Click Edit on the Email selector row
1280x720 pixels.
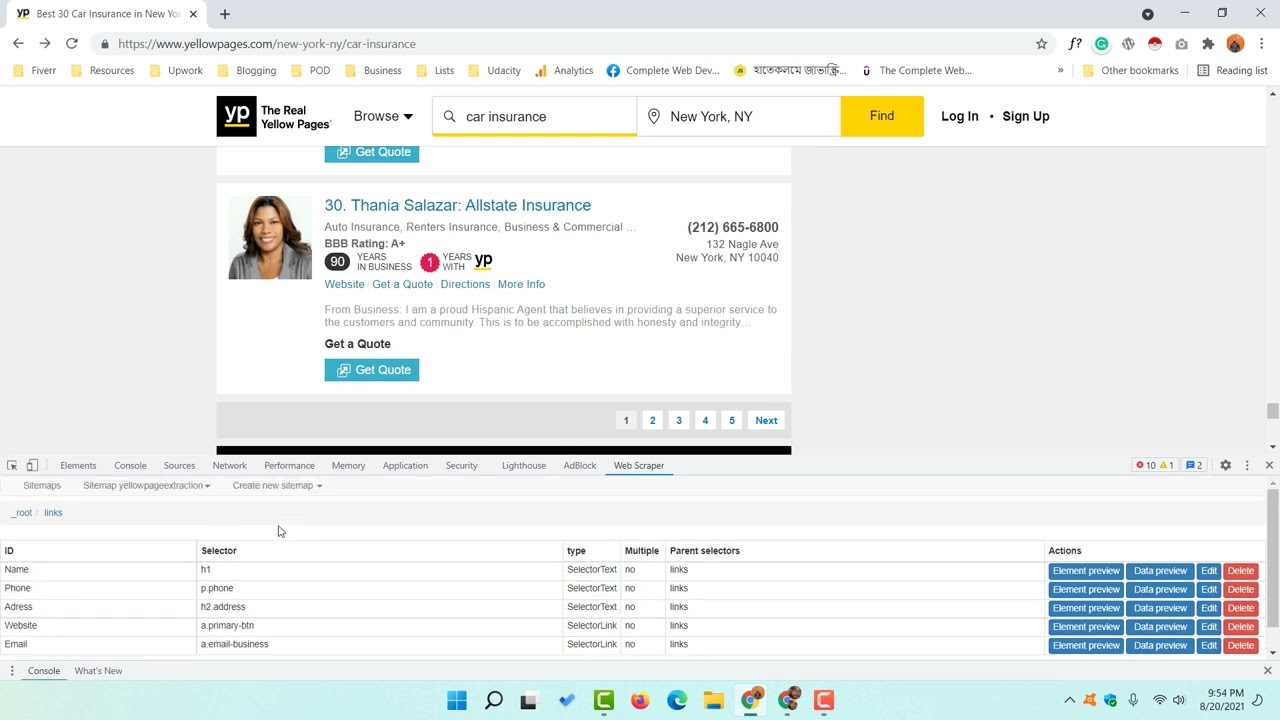pyautogui.click(x=1209, y=646)
